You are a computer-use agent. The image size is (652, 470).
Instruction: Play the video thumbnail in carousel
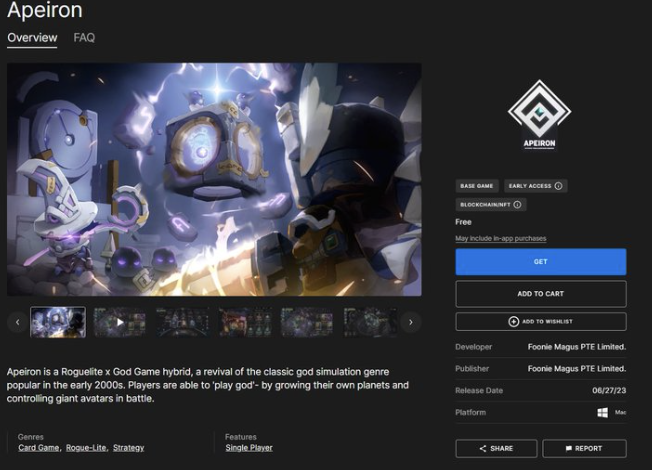coord(120,322)
